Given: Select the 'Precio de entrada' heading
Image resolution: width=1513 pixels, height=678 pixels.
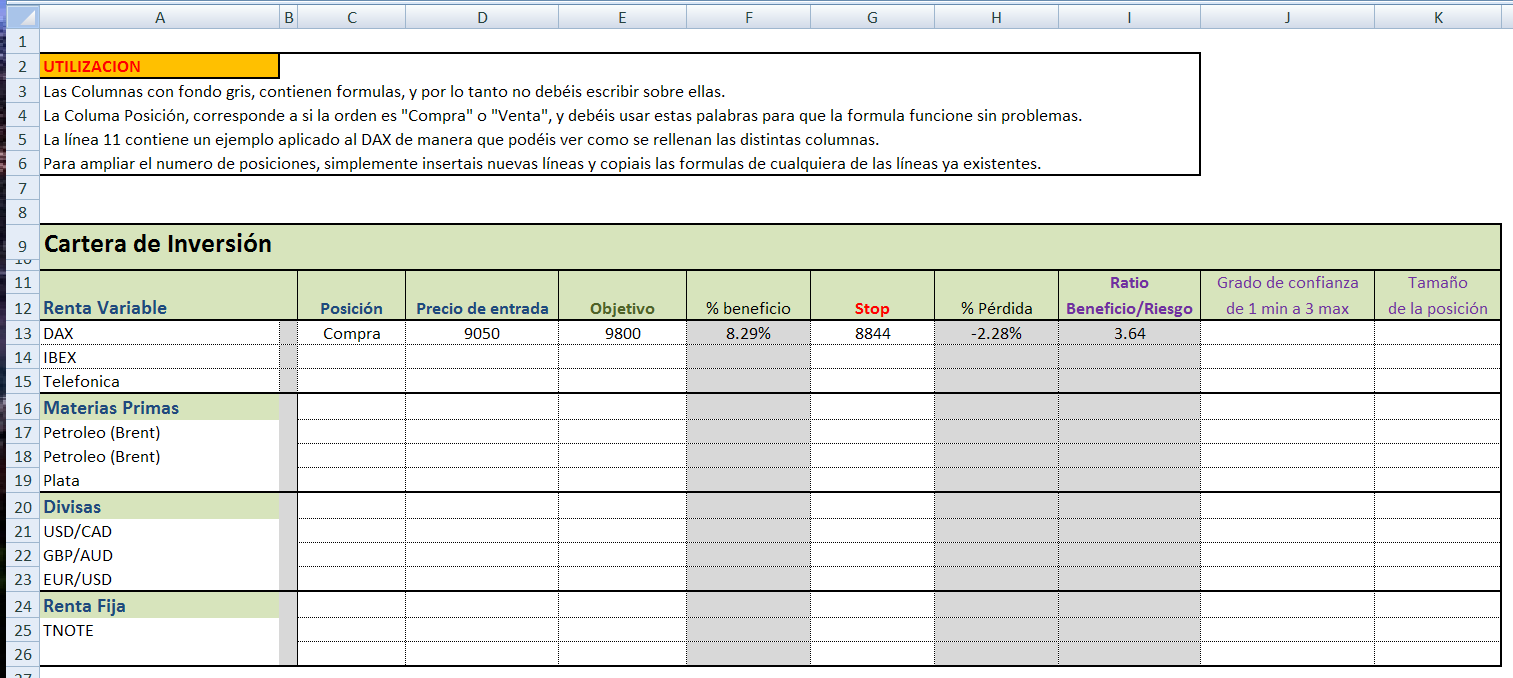Looking at the screenshot, I should coord(482,308).
